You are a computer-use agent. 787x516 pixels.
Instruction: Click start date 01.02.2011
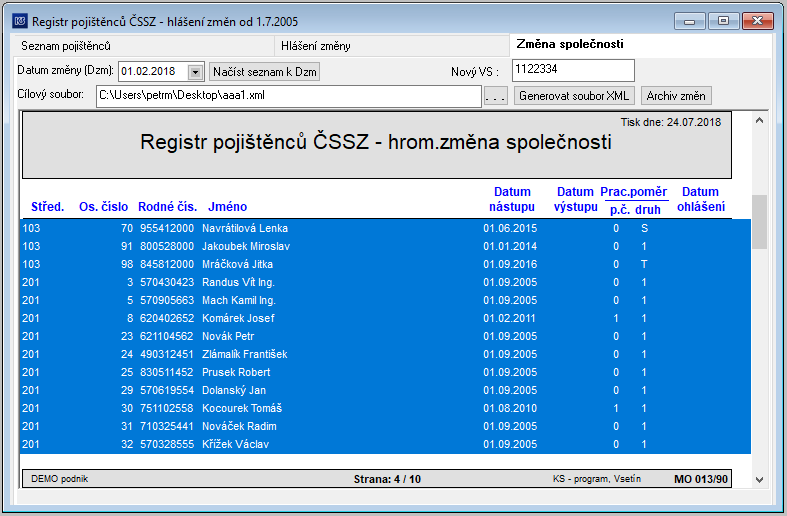[510, 319]
